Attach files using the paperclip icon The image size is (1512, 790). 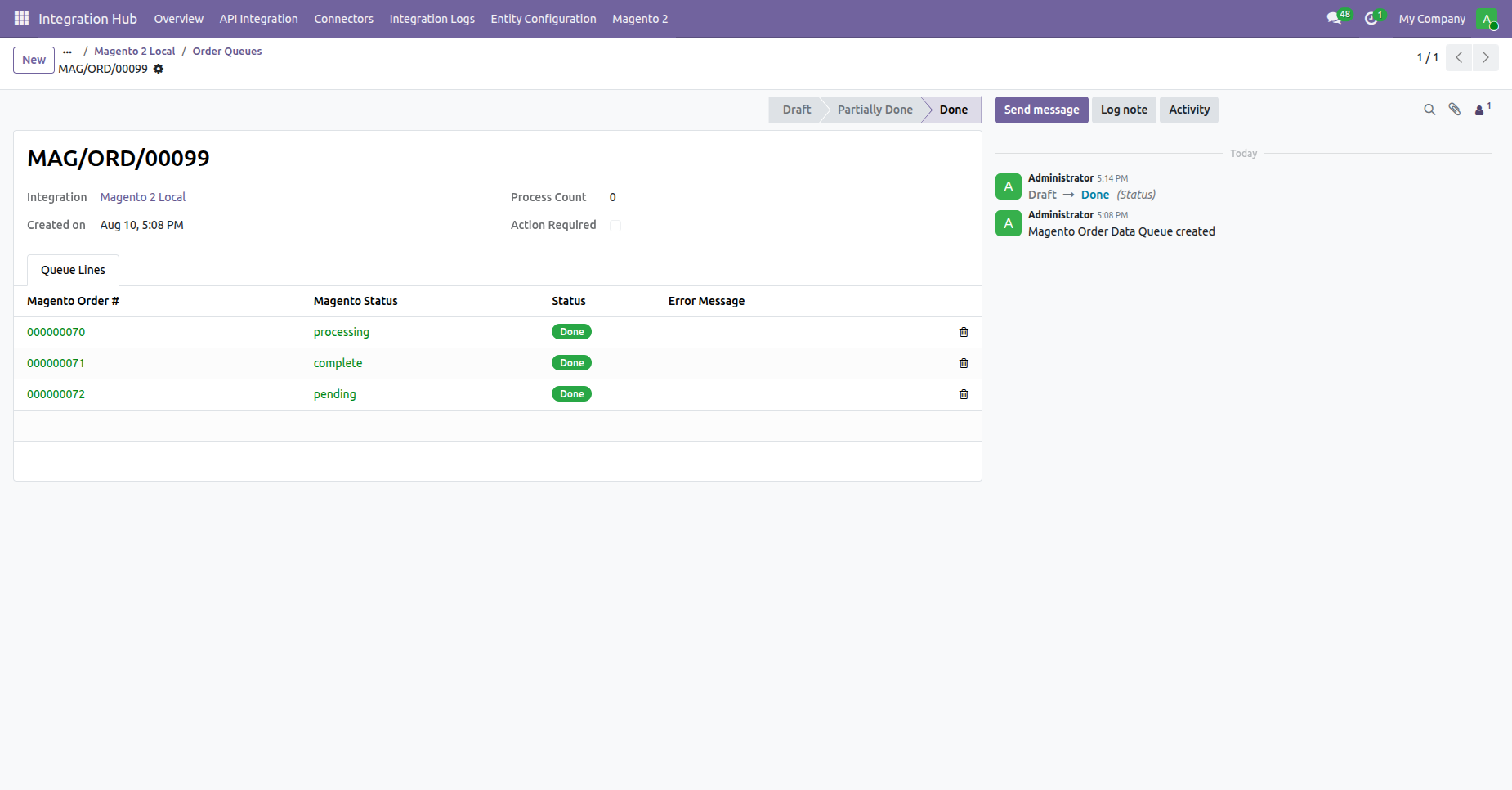(x=1455, y=110)
